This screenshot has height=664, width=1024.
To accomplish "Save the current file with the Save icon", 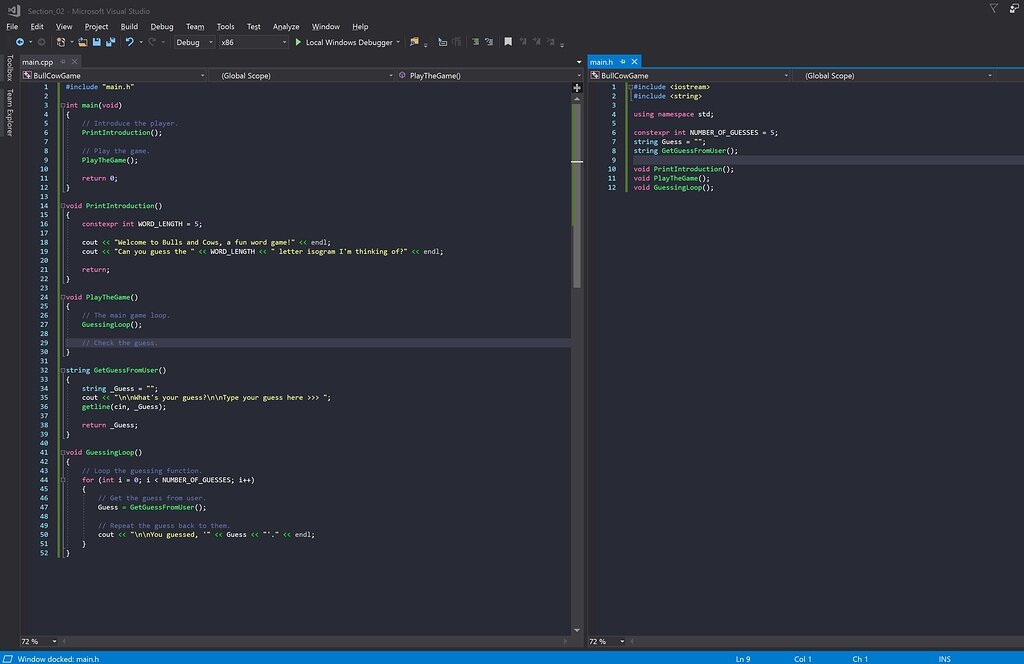I will tap(96, 42).
